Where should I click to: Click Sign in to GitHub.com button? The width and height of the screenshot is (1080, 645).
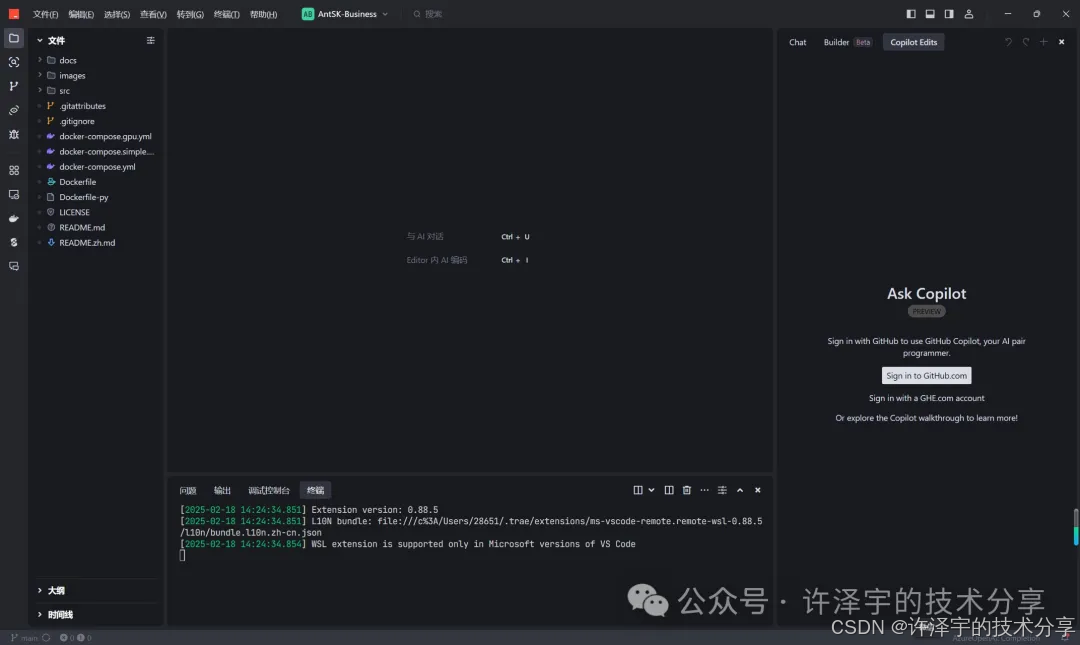point(926,376)
